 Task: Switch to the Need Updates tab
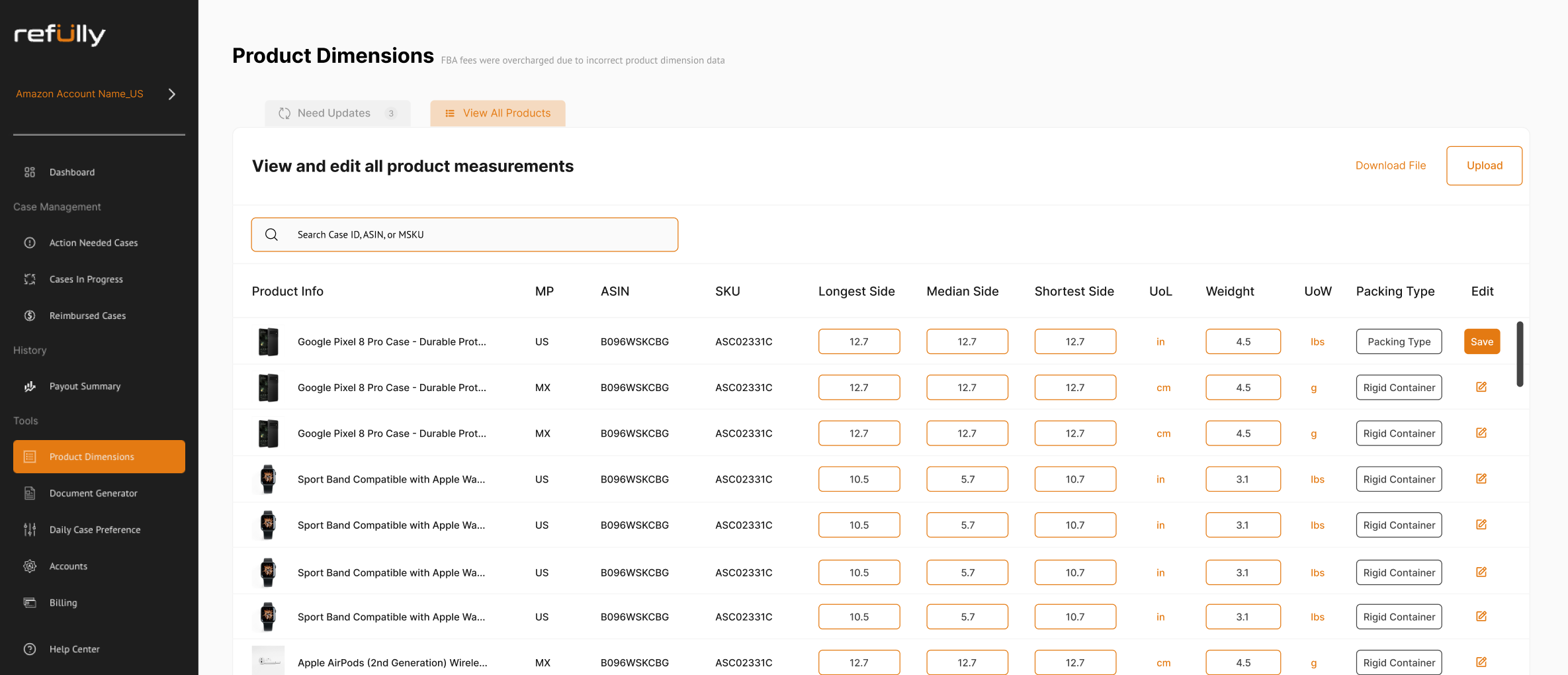[x=337, y=113]
